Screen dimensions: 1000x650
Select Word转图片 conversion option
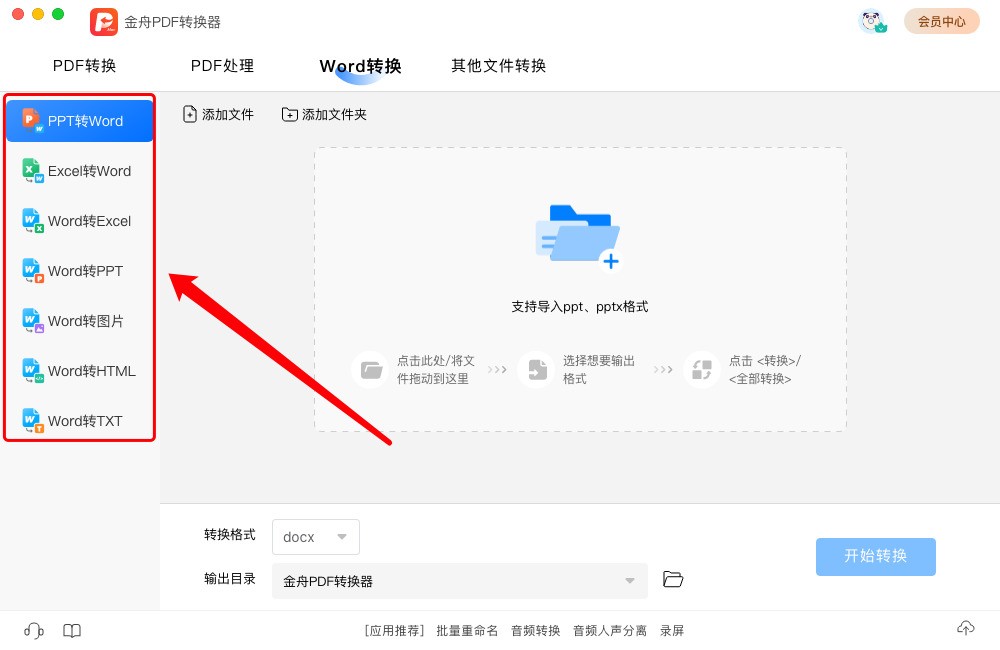coord(79,320)
